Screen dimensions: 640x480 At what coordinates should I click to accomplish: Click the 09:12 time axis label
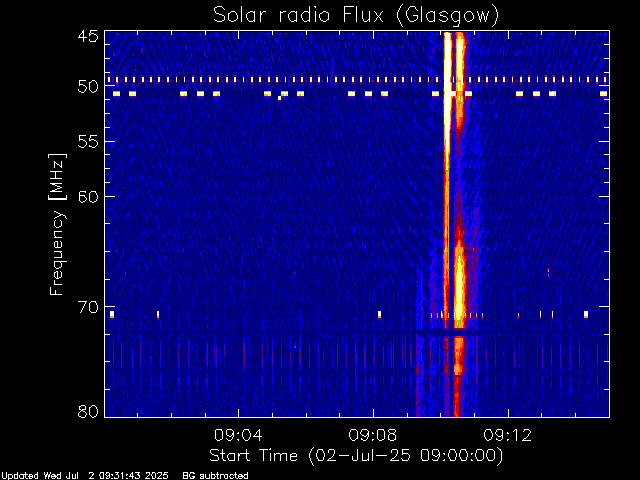[508, 435]
